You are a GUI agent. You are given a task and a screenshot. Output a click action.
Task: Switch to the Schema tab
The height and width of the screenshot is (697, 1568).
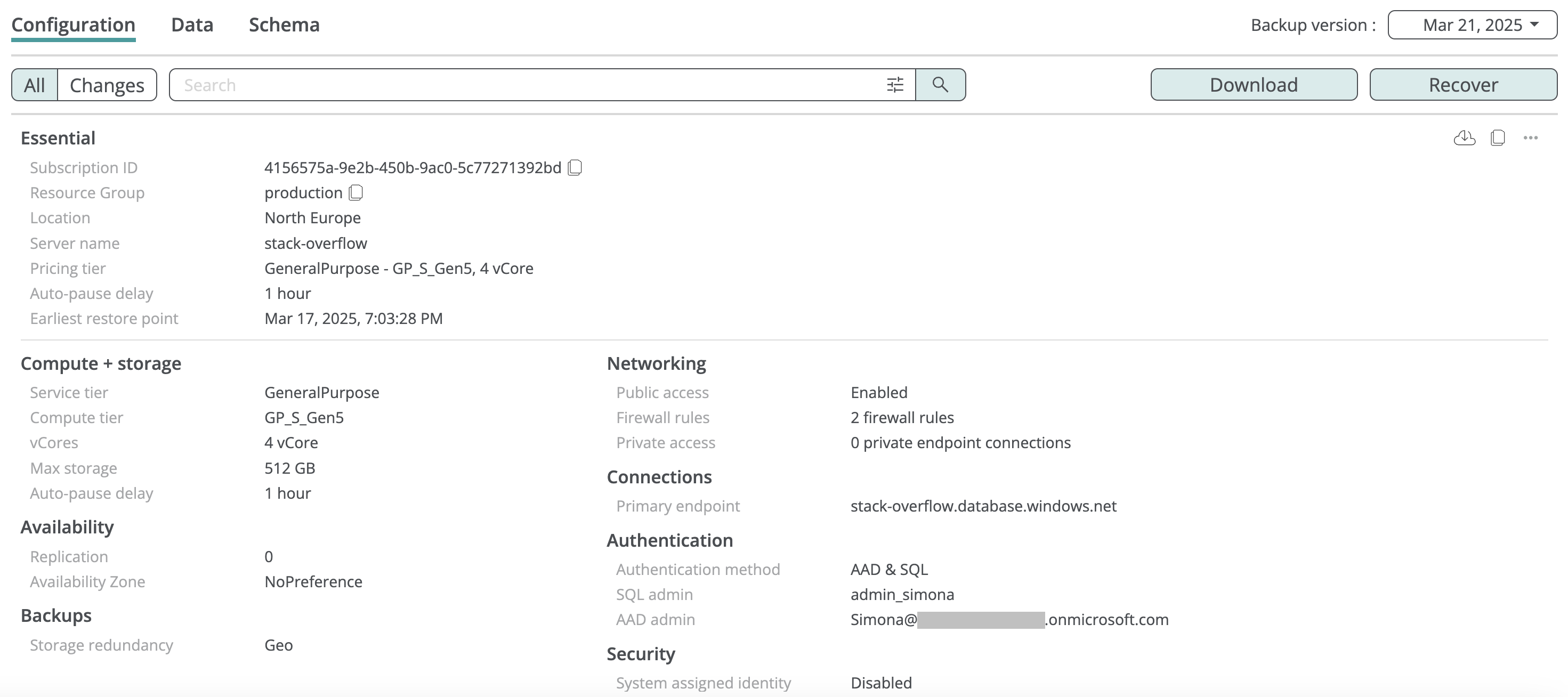coord(284,25)
